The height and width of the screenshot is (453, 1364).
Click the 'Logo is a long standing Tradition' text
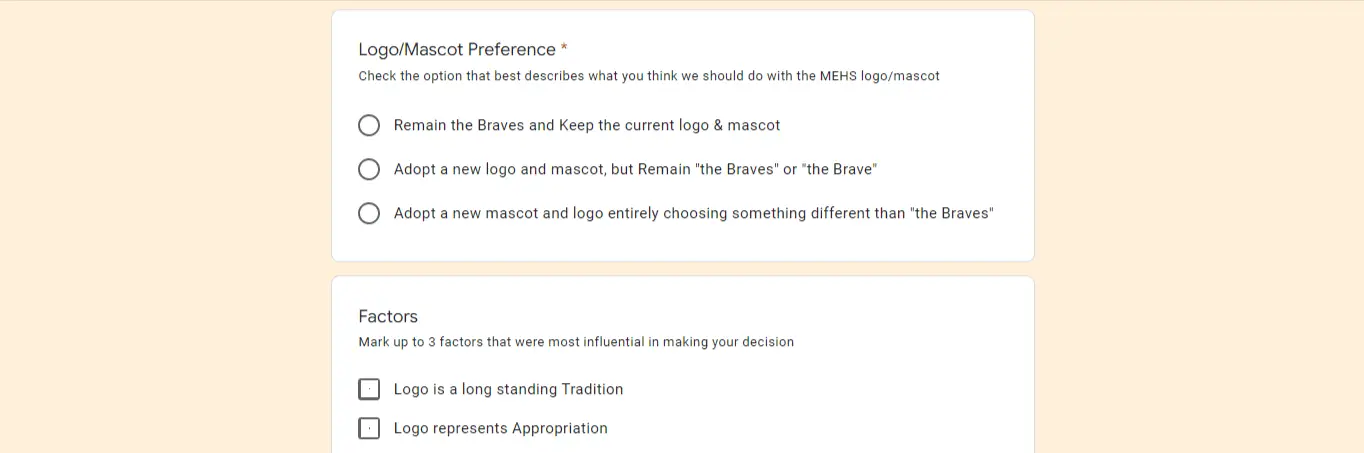(x=508, y=389)
